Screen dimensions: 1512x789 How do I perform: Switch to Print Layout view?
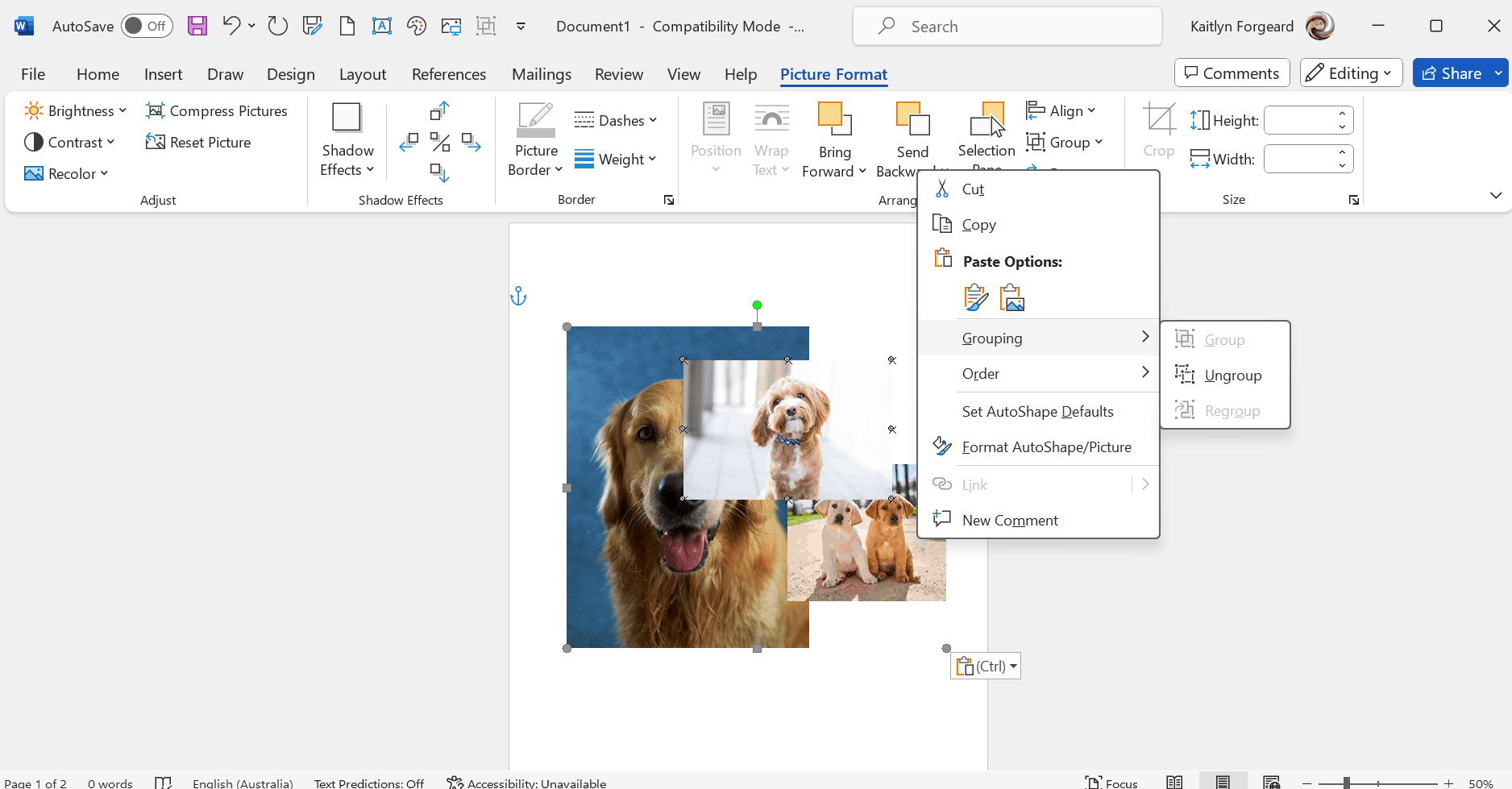tap(1223, 783)
